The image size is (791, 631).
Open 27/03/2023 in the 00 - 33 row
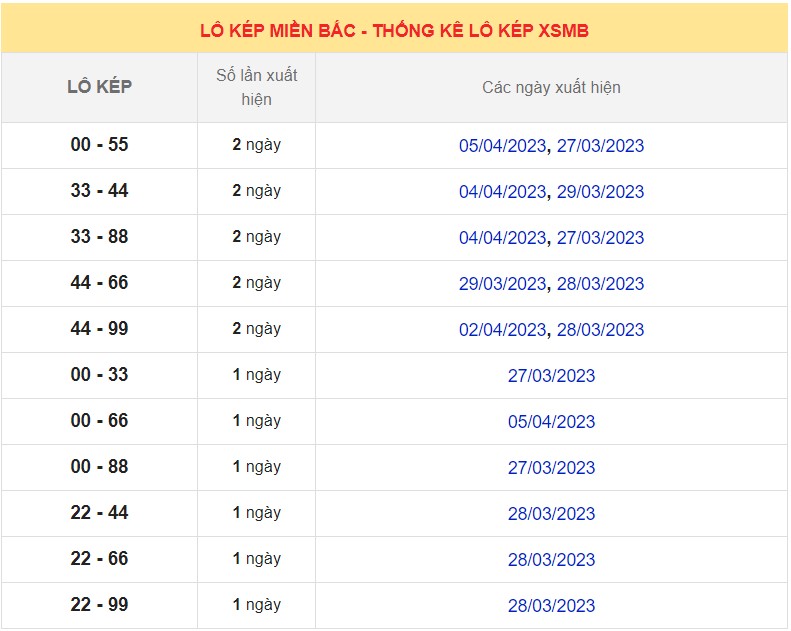tap(551, 376)
